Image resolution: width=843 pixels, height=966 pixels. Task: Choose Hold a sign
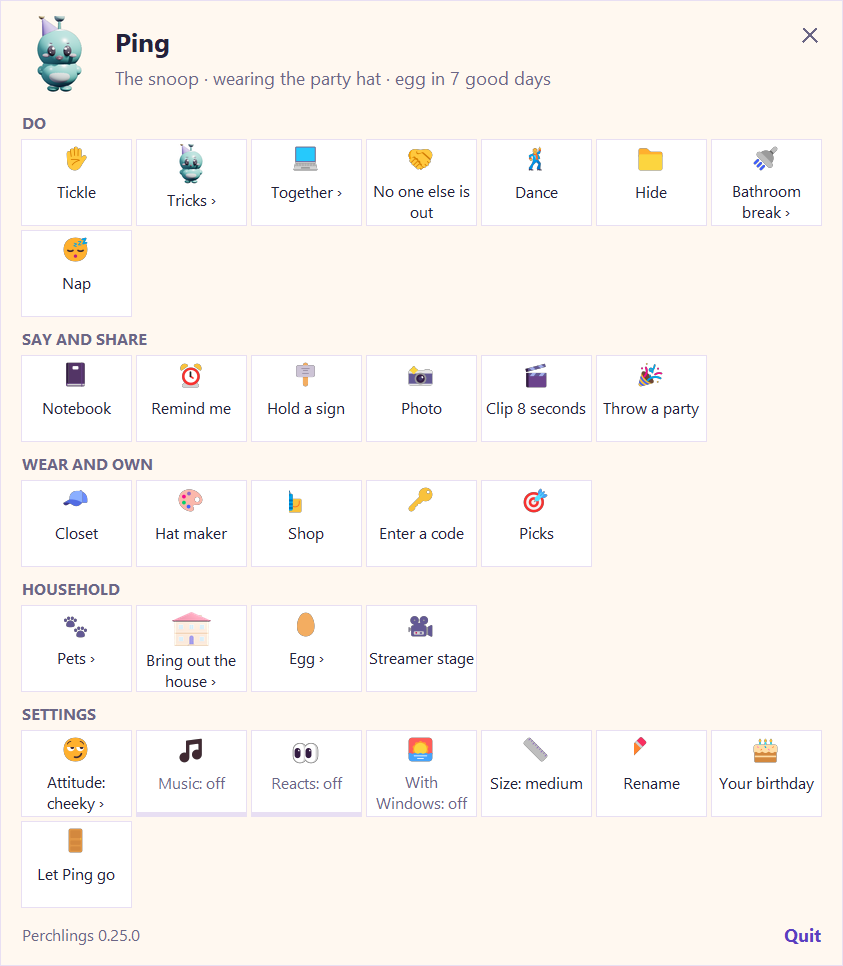(x=306, y=399)
